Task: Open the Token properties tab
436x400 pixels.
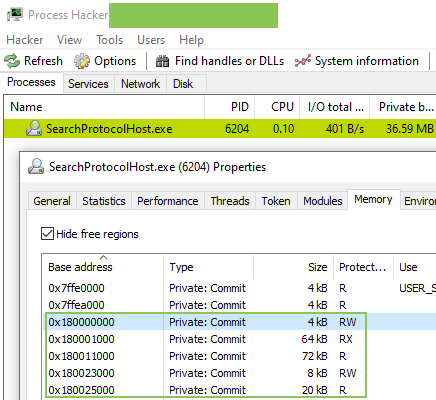Action: click(276, 201)
